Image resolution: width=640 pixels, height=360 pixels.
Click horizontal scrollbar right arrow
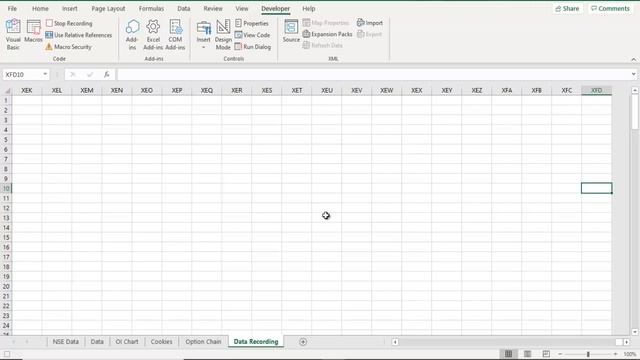(x=627, y=342)
